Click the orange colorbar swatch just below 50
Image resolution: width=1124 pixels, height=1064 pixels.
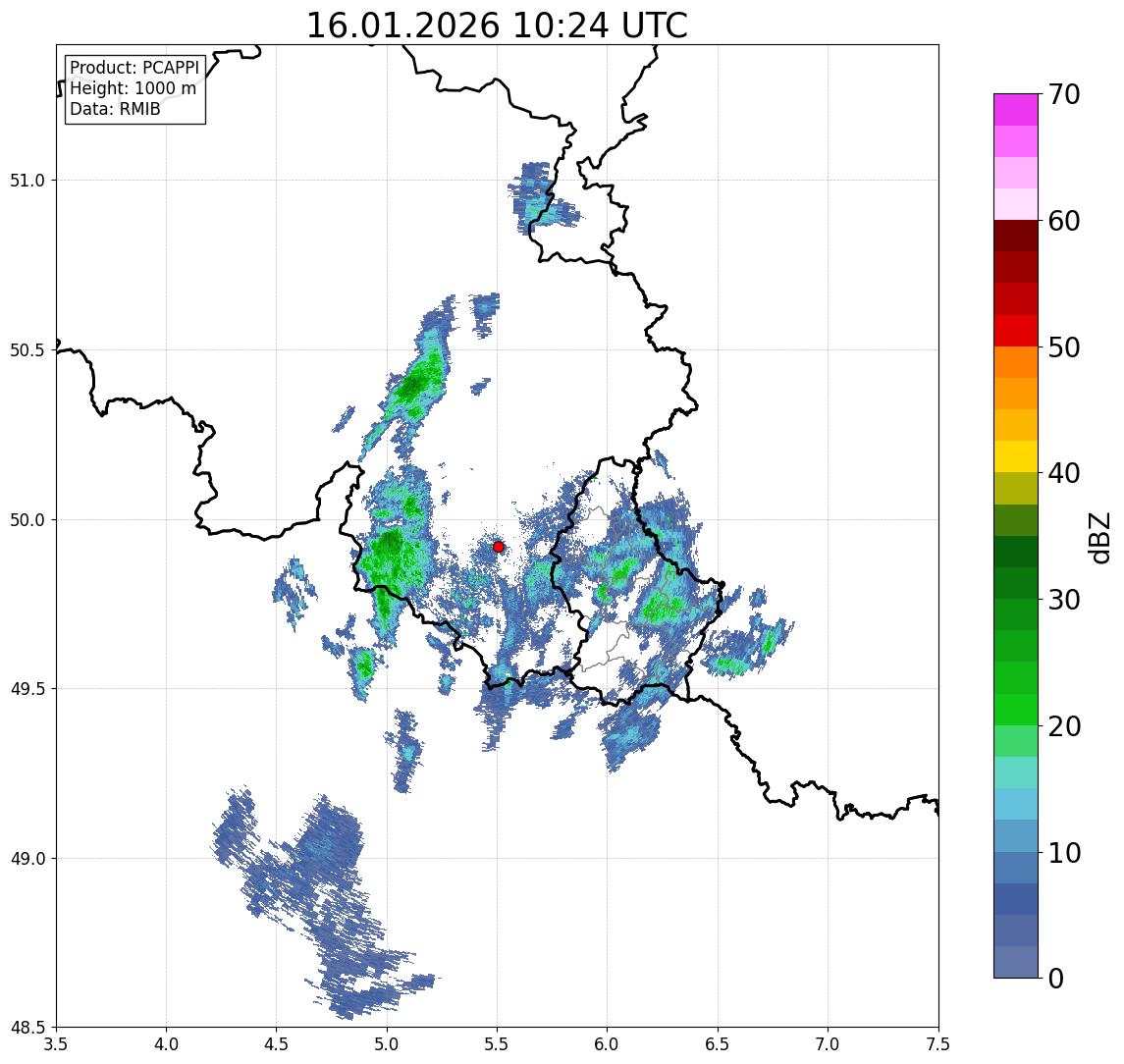(1016, 362)
